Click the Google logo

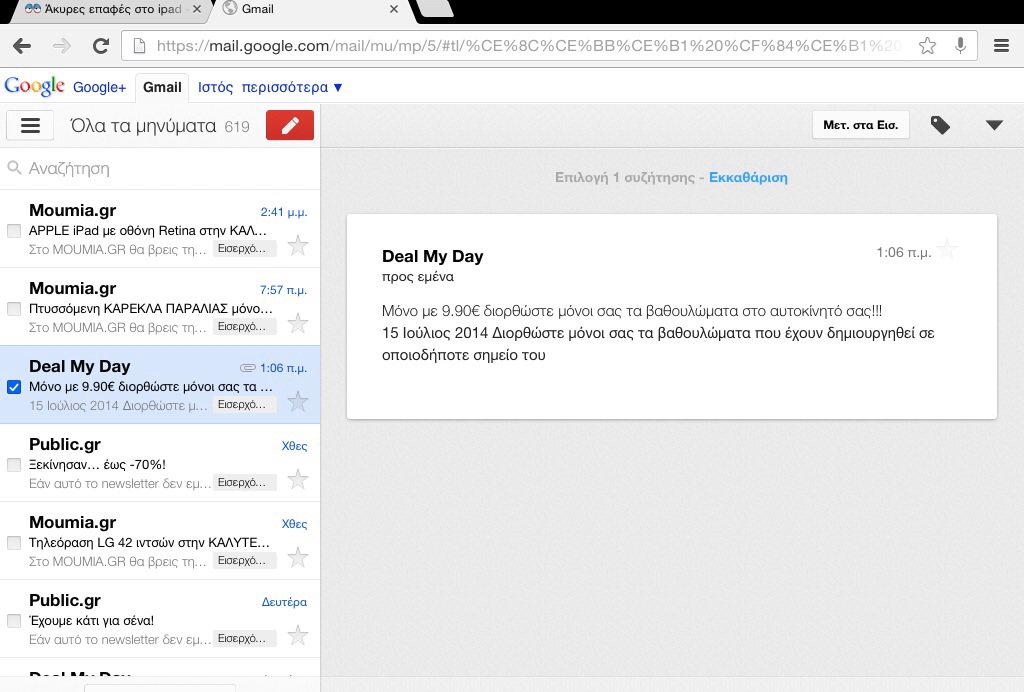(x=34, y=86)
